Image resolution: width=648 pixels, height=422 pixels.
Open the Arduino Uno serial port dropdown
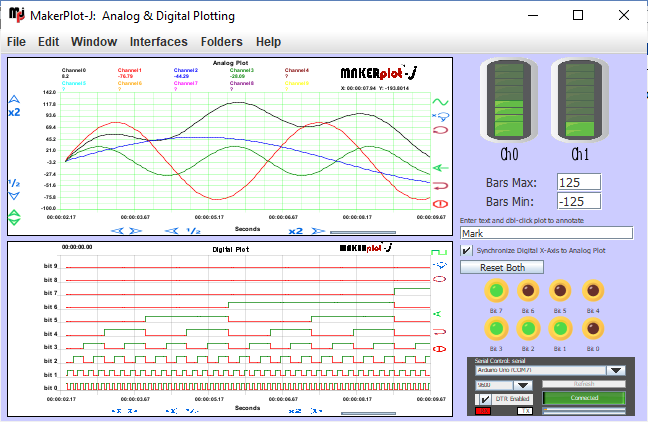coord(616,370)
